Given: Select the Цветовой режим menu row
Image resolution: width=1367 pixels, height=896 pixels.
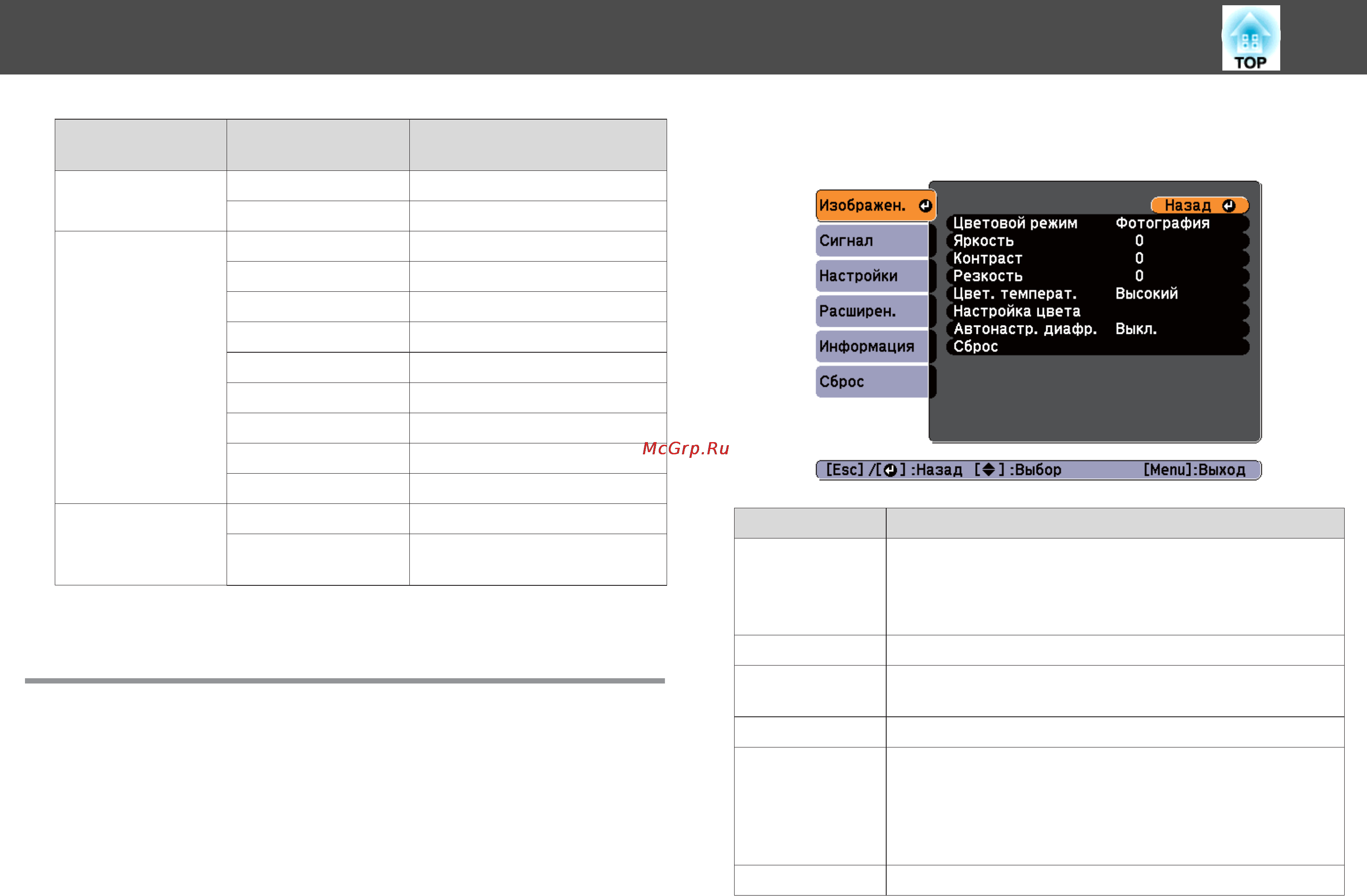Looking at the screenshot, I should (1097, 223).
